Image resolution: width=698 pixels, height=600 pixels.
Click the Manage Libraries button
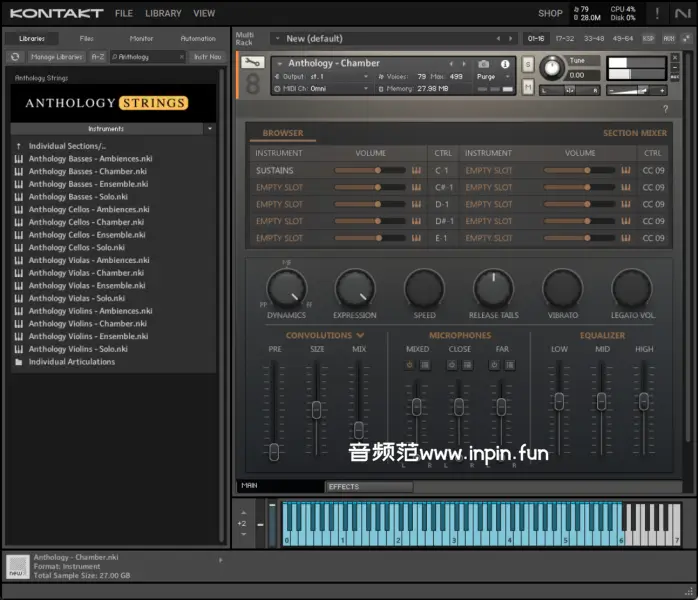56,57
